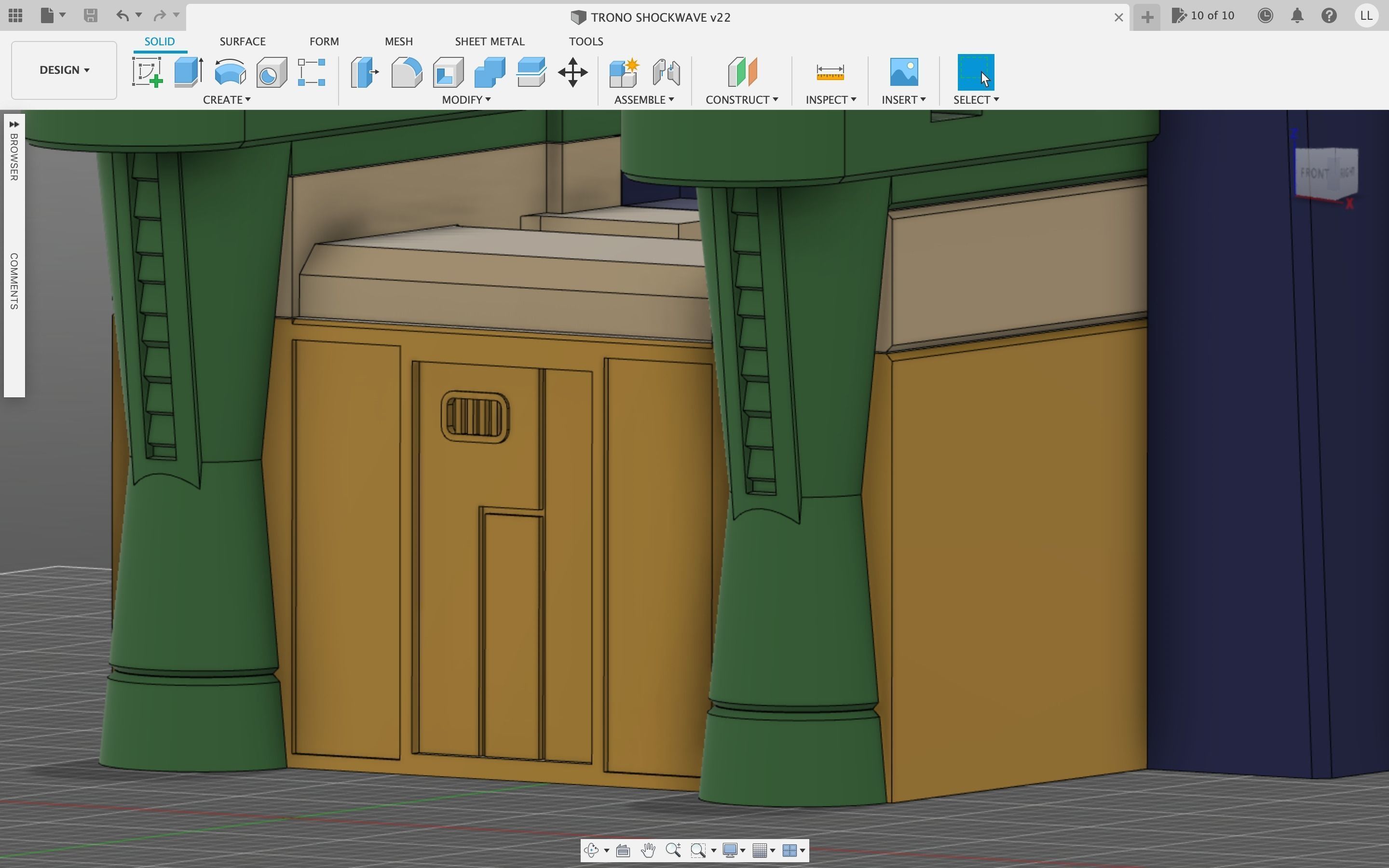Click the Save icon
The width and height of the screenshot is (1389, 868).
90,15
